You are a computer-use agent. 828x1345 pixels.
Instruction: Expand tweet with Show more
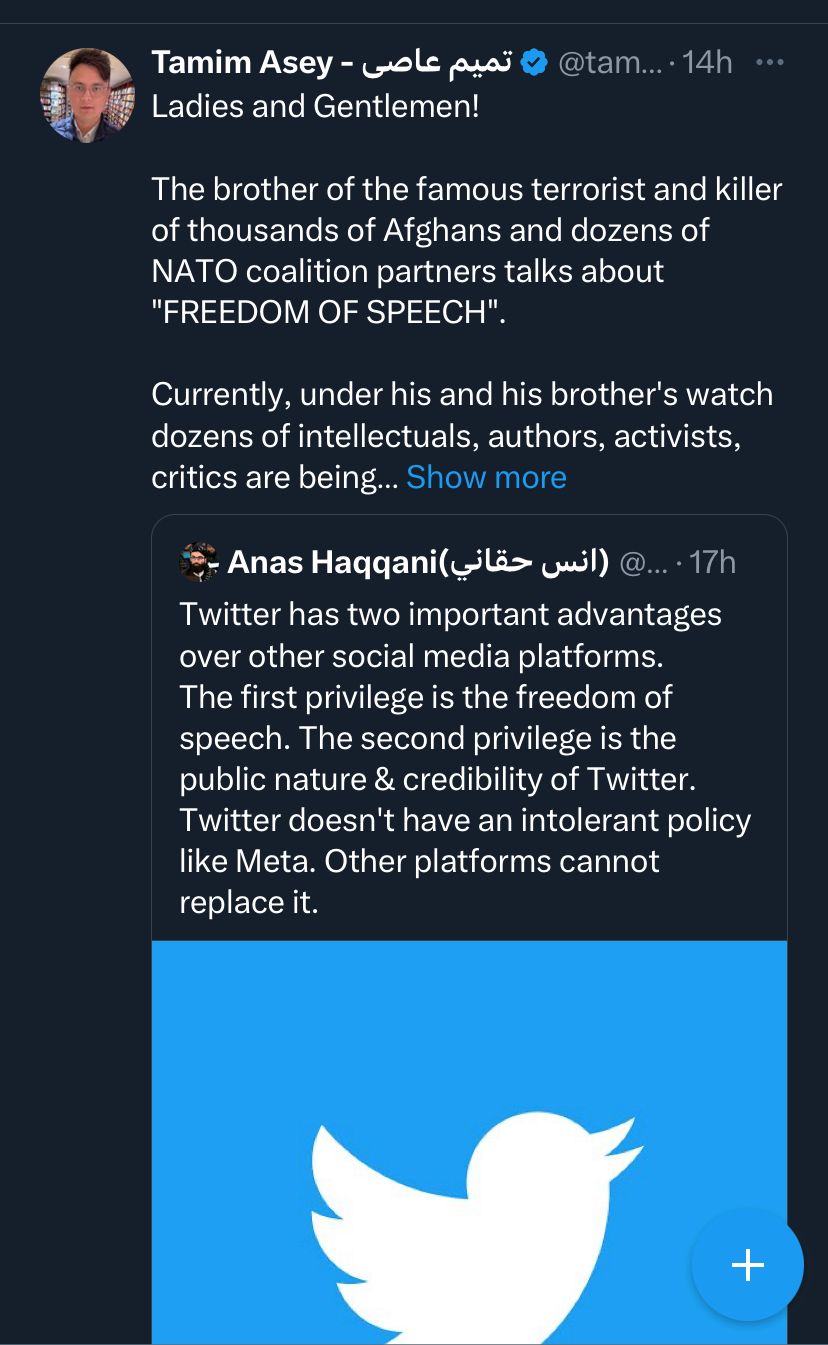tap(486, 477)
